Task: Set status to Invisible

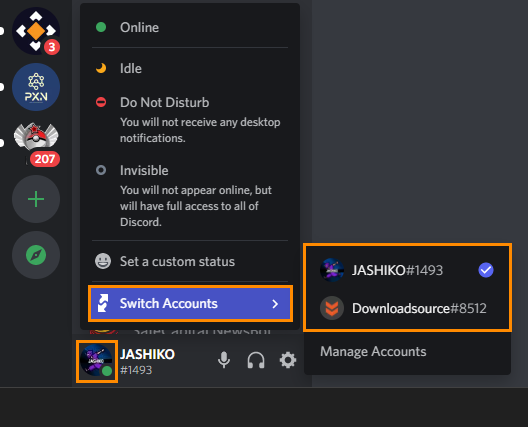Action: (190, 195)
